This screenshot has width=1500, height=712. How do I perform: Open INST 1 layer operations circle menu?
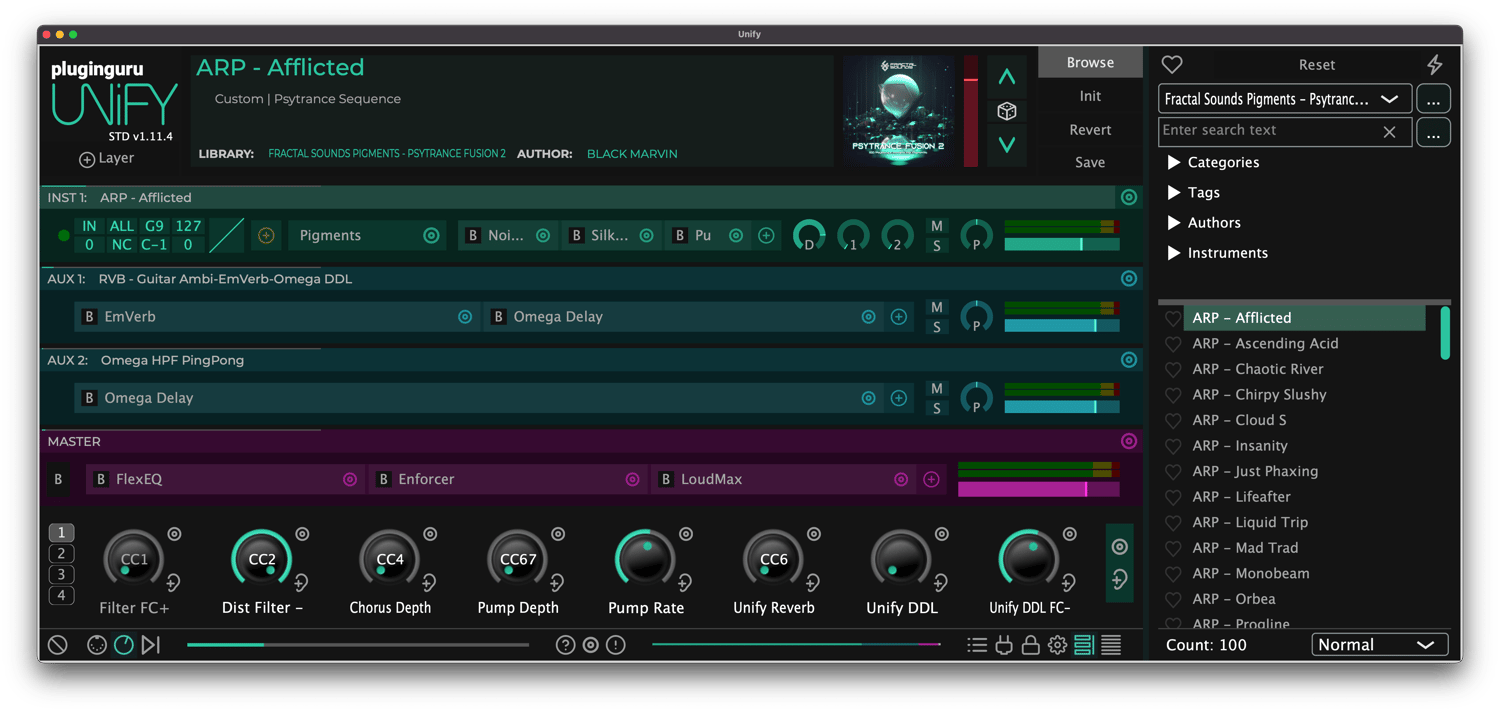click(1128, 198)
